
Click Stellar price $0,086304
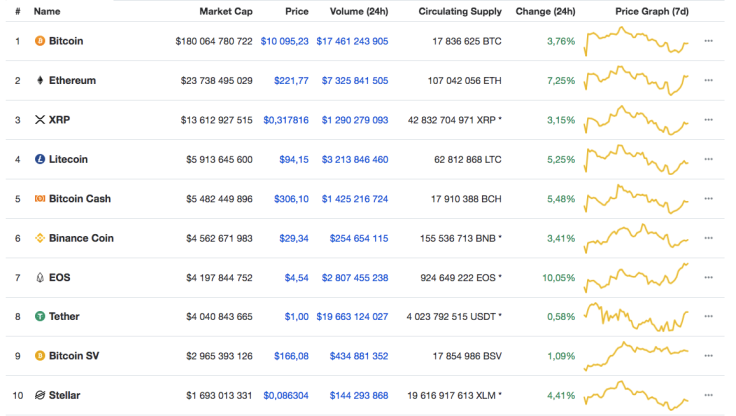click(286, 396)
